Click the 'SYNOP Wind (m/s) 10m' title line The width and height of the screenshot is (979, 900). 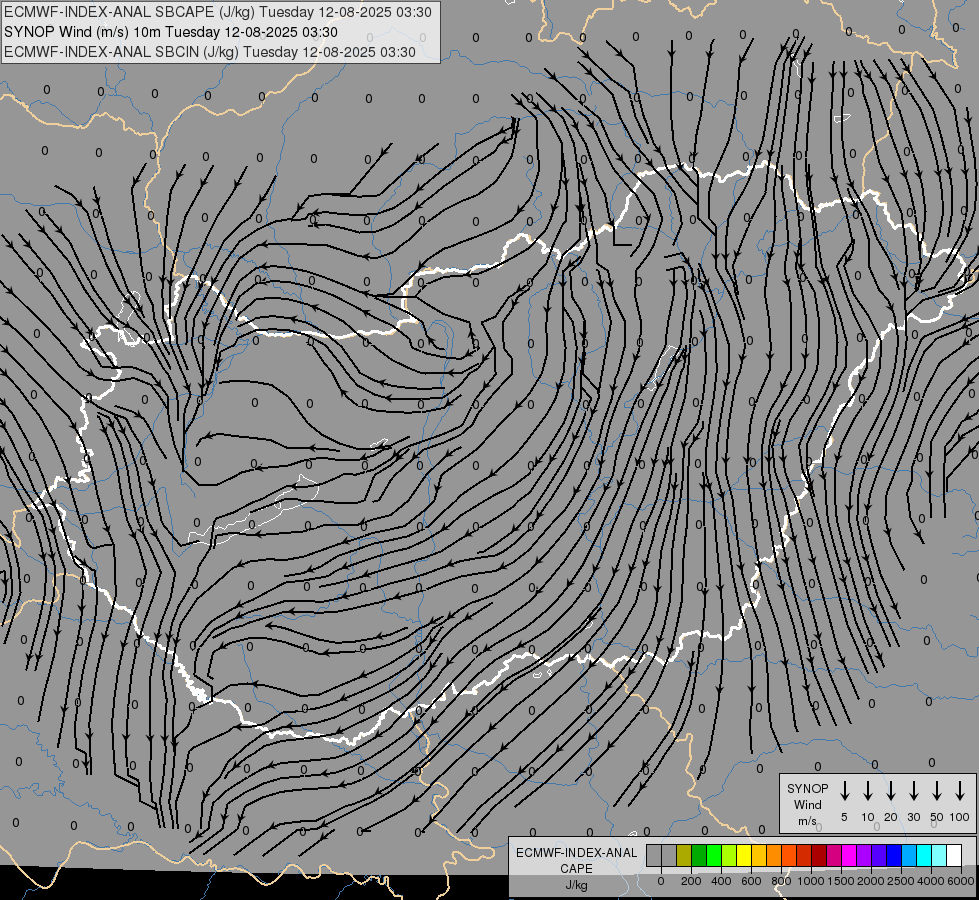pos(170,32)
